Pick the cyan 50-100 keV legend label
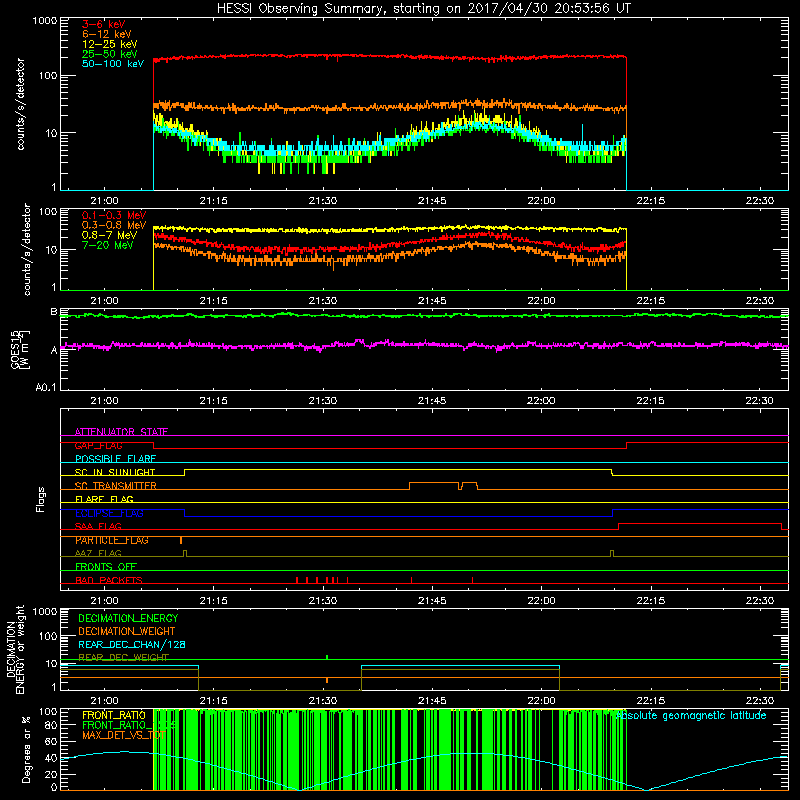The image size is (800, 800). pos(113,64)
